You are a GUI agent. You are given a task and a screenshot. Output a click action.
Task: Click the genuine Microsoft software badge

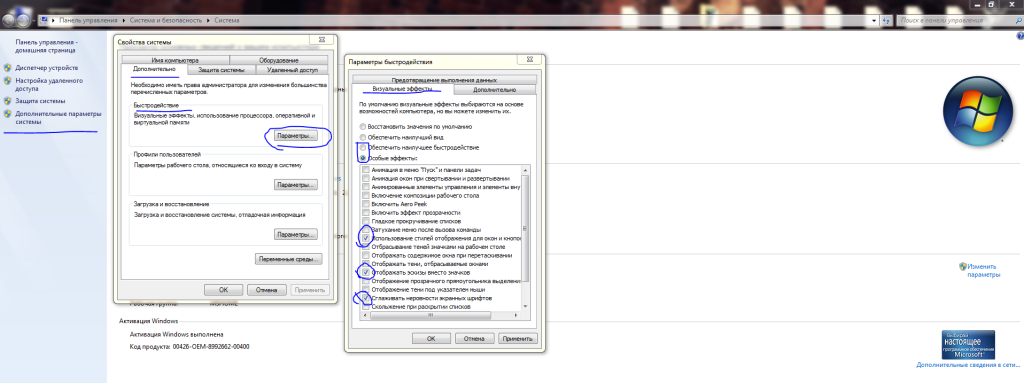pos(968,345)
